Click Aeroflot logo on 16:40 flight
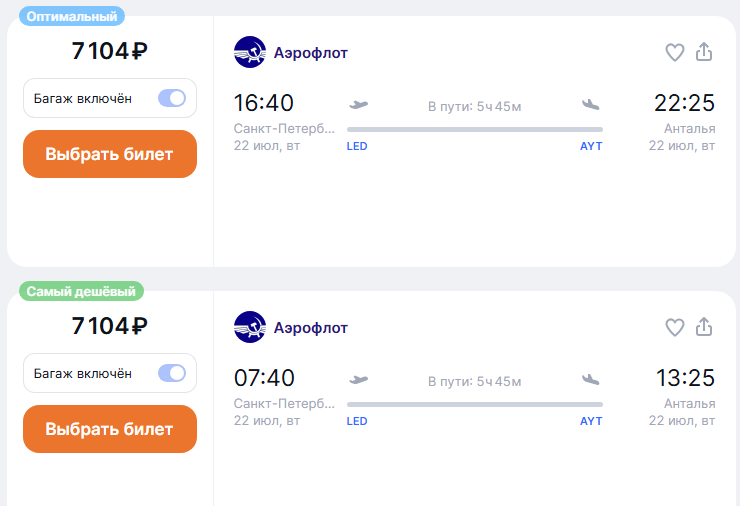 click(x=250, y=52)
